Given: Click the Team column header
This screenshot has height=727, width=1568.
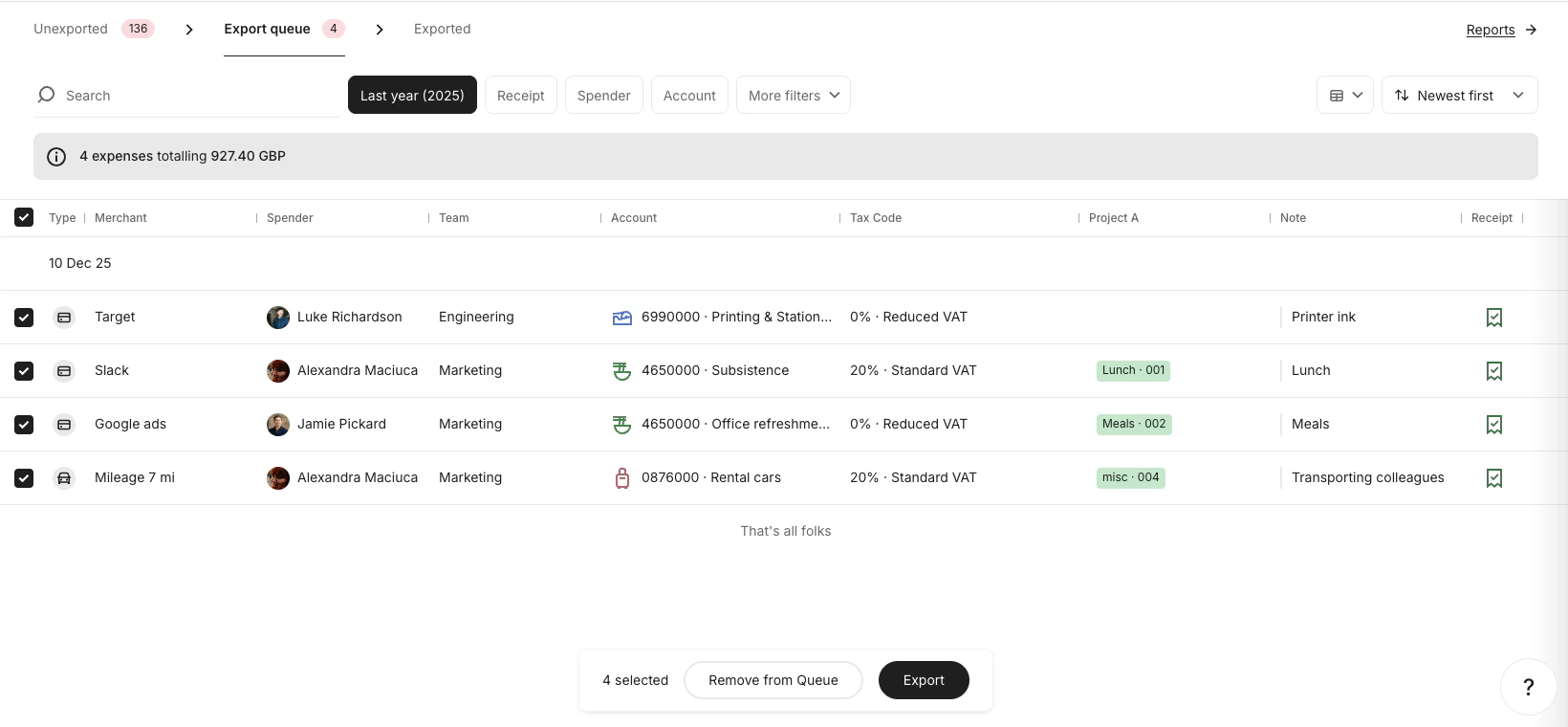Looking at the screenshot, I should 454,218.
